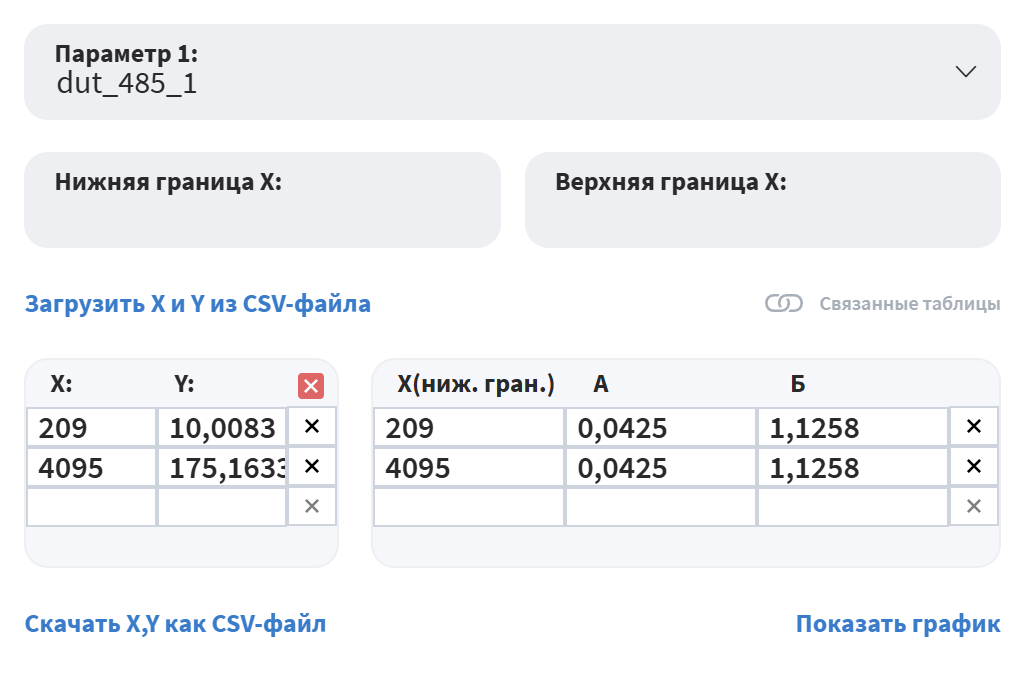Expand the Параметр 1 dropdown chevron
The height and width of the screenshot is (690, 1026).
[965, 72]
